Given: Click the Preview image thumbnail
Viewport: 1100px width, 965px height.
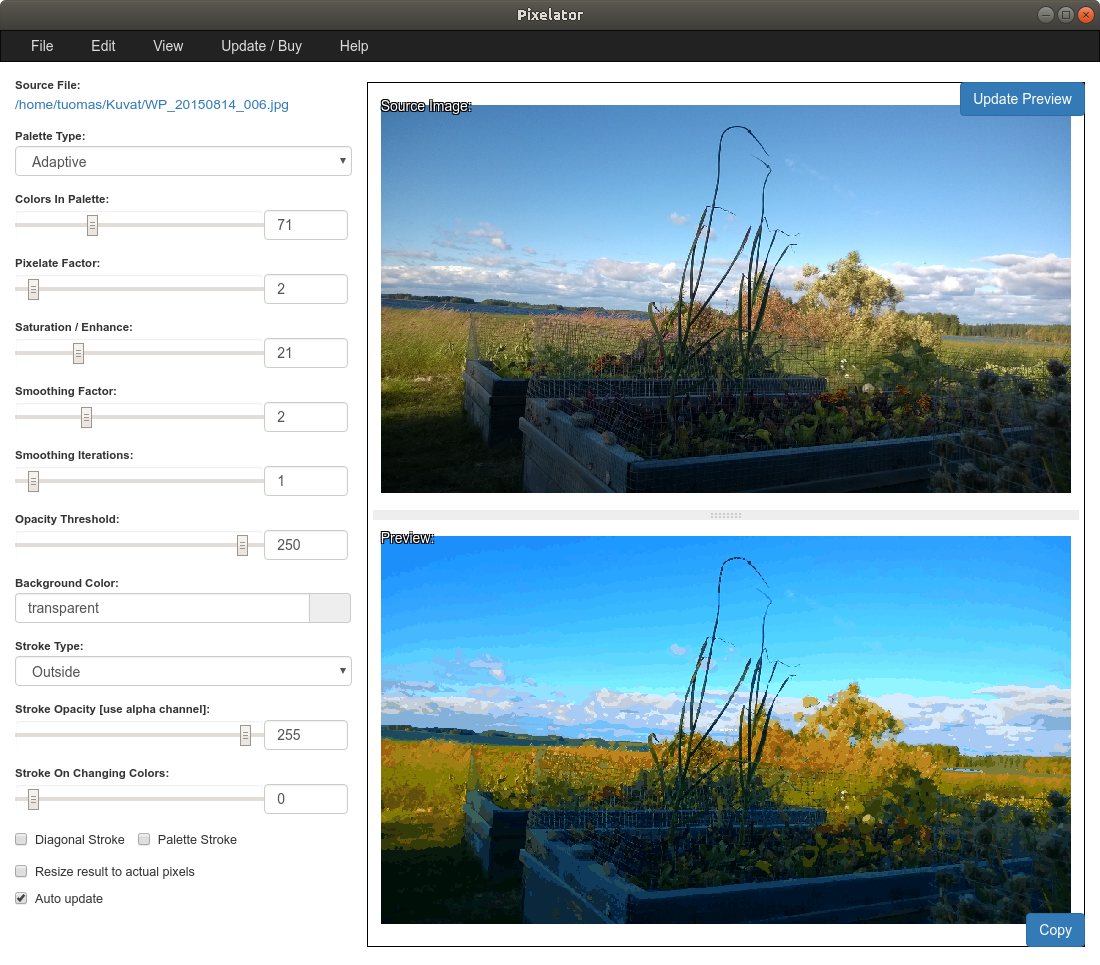Looking at the screenshot, I should [725, 730].
